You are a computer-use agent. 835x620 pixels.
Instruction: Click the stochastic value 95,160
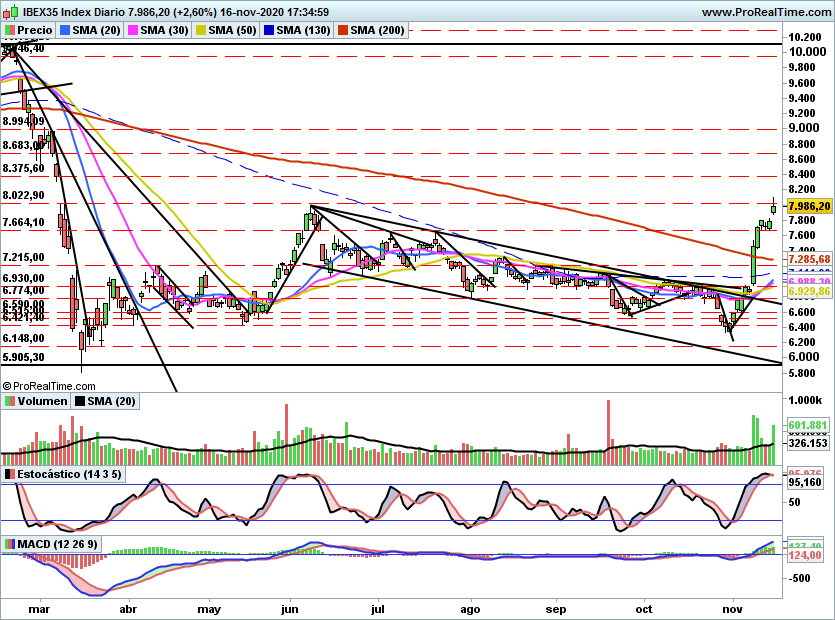(x=805, y=482)
